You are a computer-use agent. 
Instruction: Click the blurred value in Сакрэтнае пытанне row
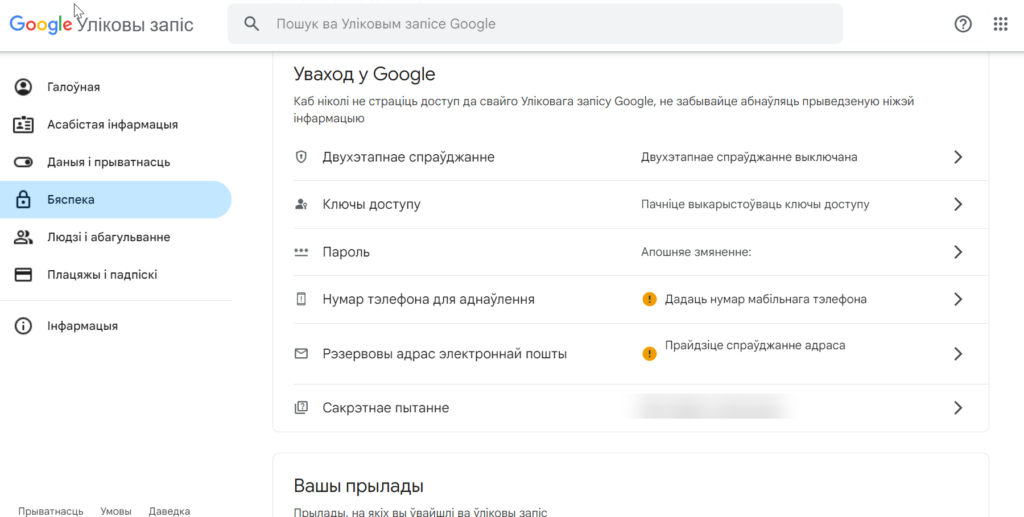pos(711,407)
